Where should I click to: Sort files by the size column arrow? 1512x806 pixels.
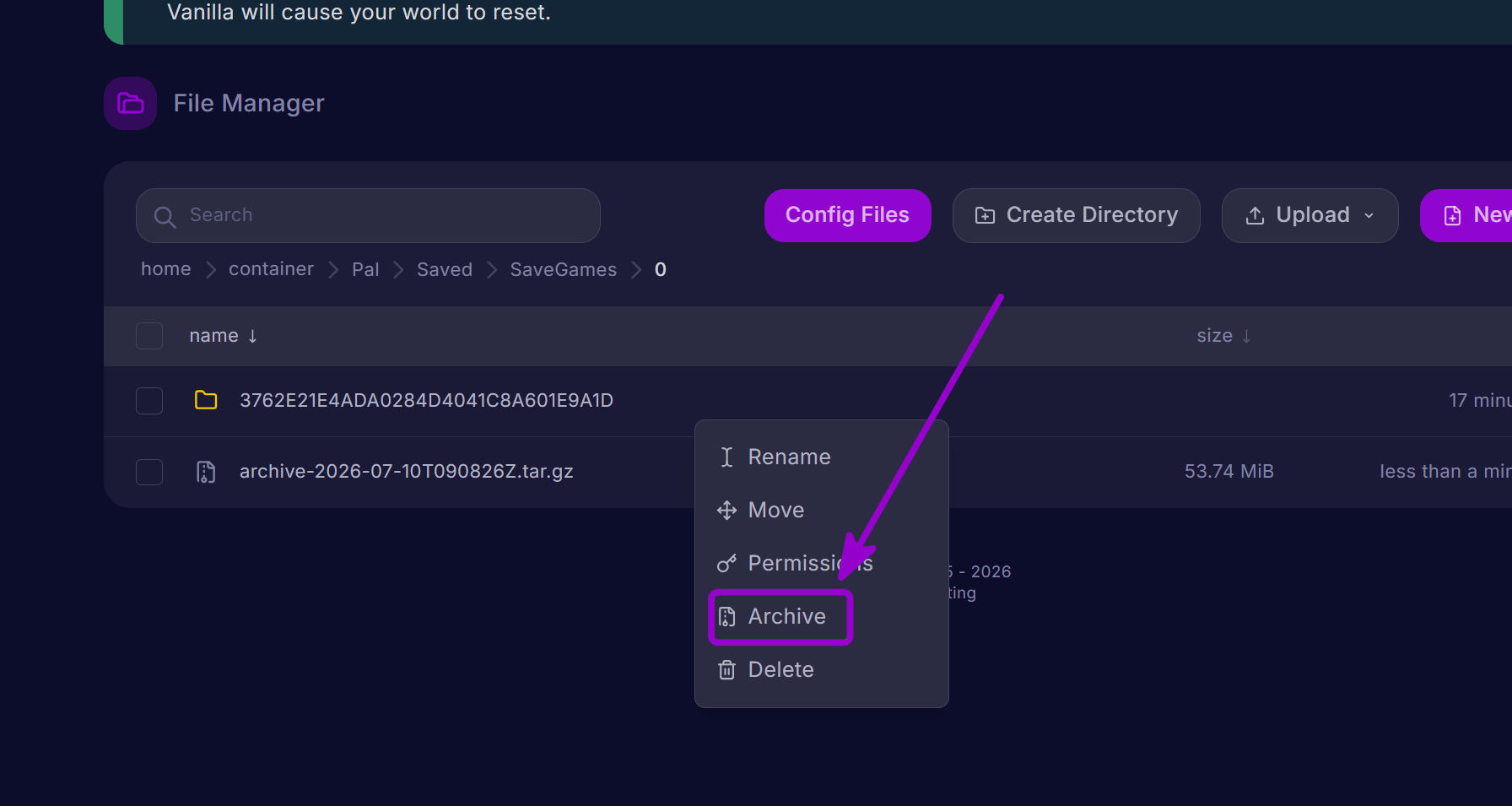click(x=1246, y=336)
